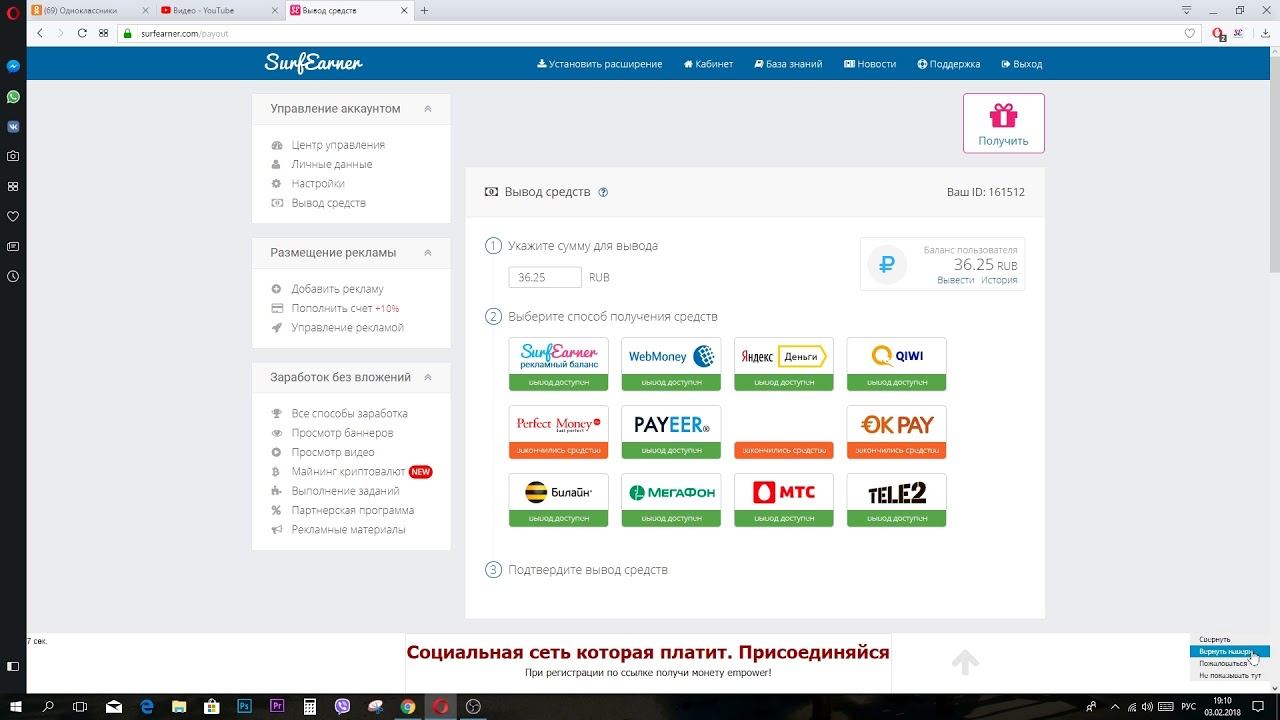Click Пополнить счет +10% link
Image resolution: width=1280 pixels, height=720 pixels.
[x=345, y=308]
